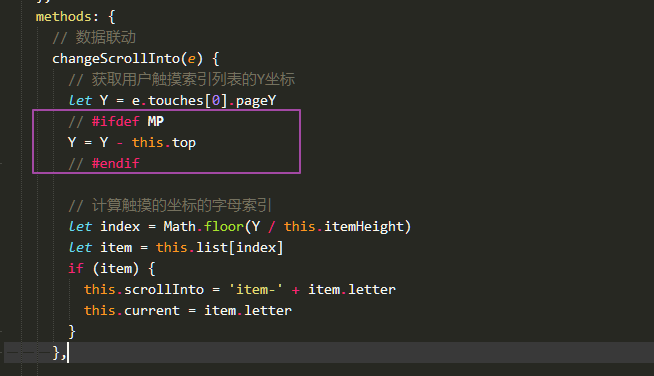This screenshot has height=376, width=654.
Task: Click pageY at the line end
Action: coord(256,101)
